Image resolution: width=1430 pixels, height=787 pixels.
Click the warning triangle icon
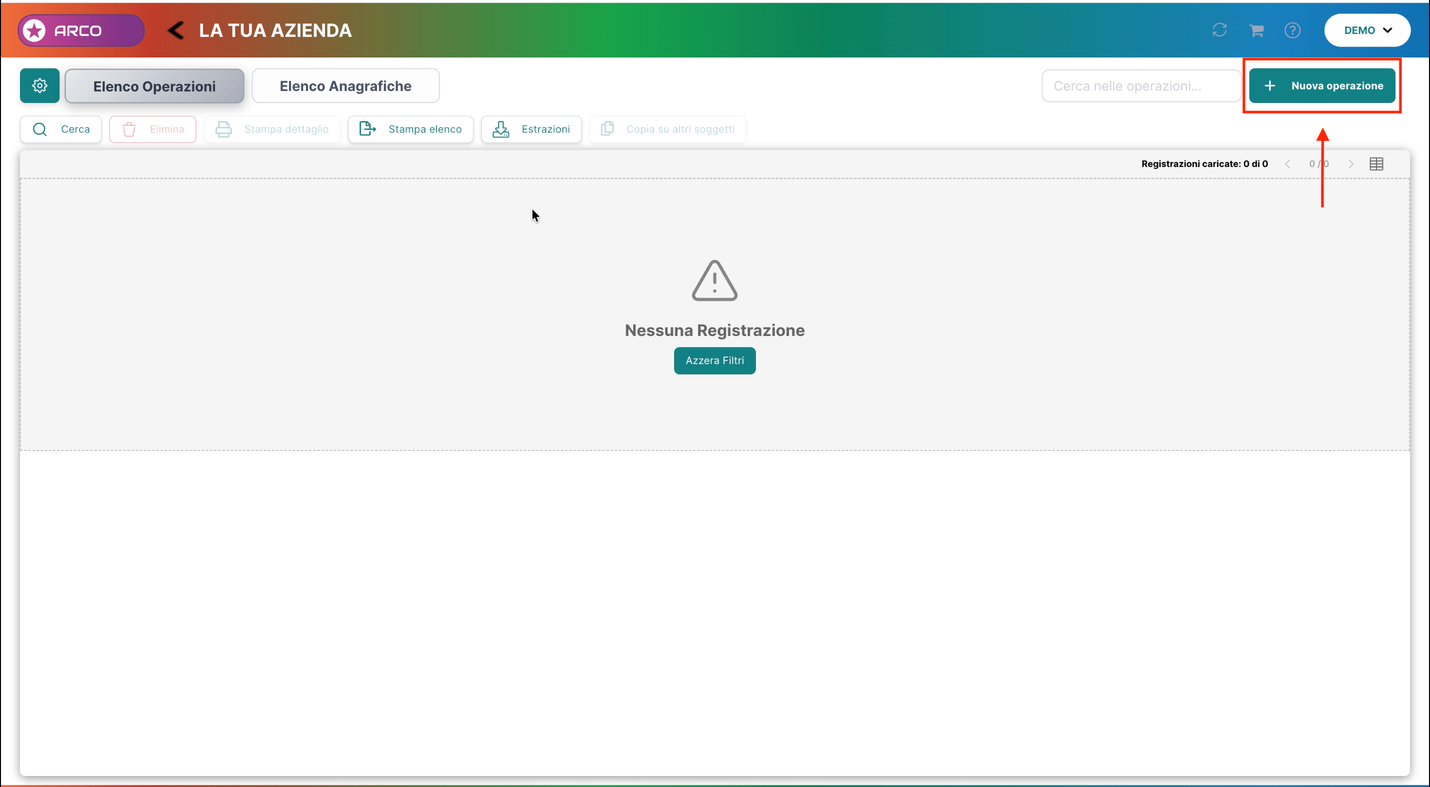(715, 281)
